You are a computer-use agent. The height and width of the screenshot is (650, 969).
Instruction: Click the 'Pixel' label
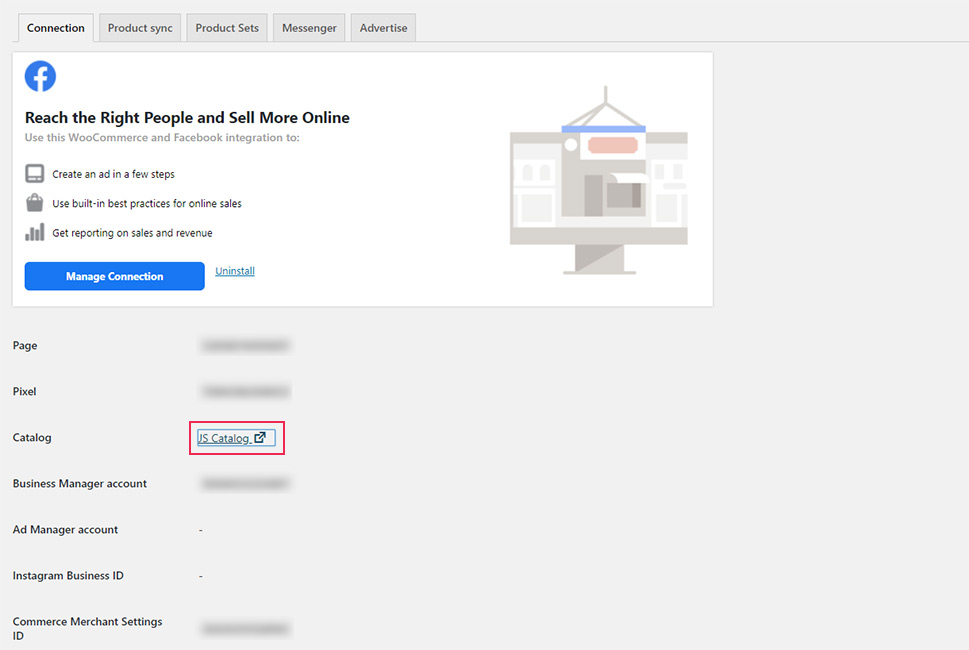point(24,391)
